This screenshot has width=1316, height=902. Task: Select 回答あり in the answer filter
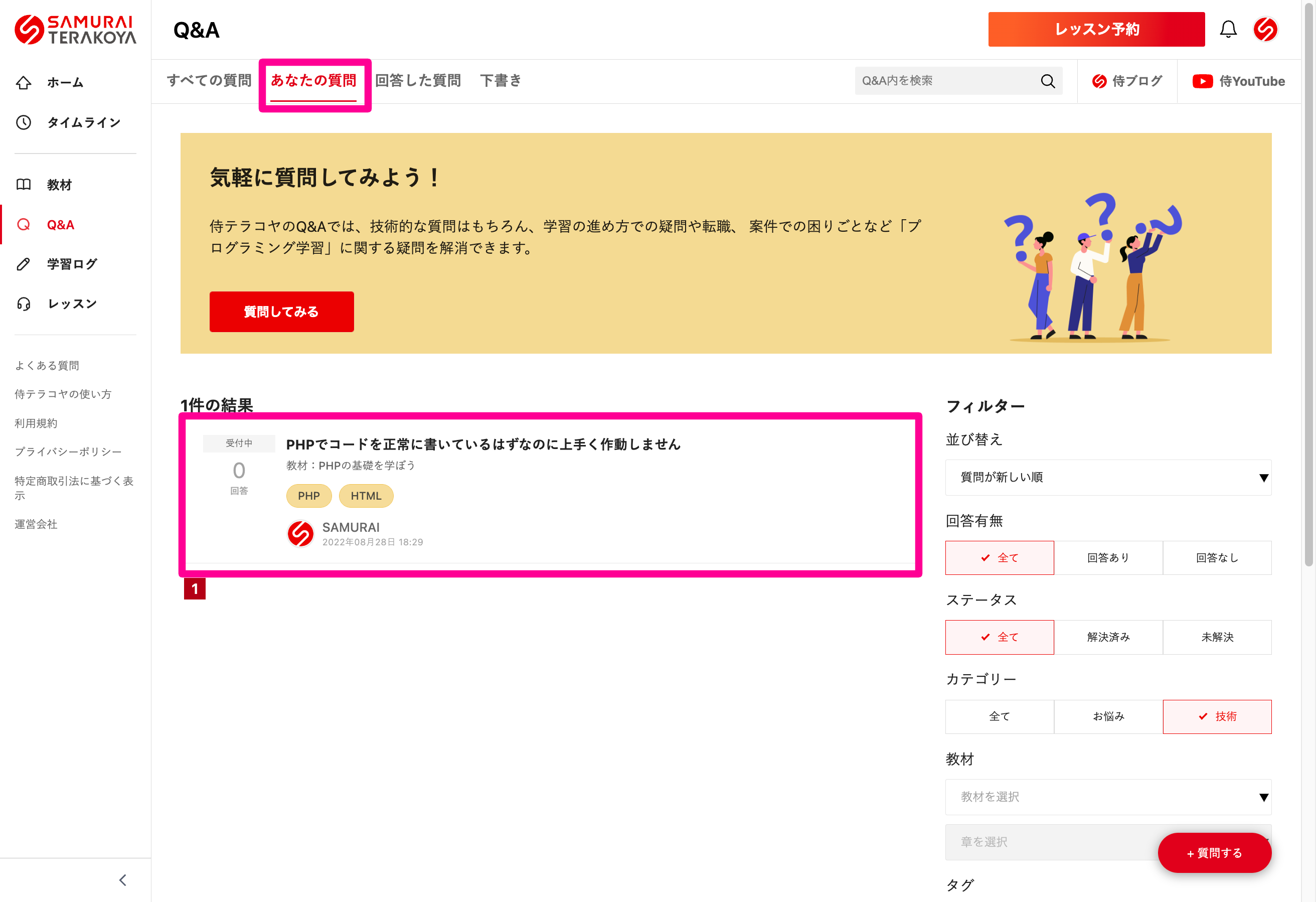pos(1108,557)
